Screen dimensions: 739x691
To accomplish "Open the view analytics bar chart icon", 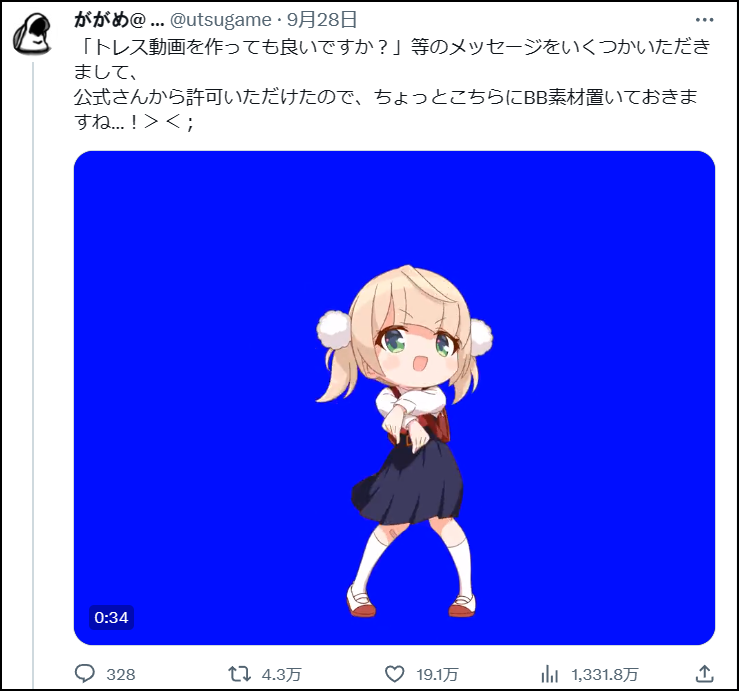I will tap(550, 674).
